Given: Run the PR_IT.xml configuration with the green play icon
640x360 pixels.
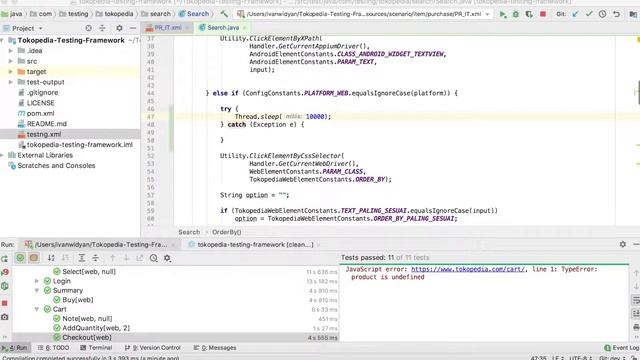Looking at the screenshot, I should coord(503,14).
